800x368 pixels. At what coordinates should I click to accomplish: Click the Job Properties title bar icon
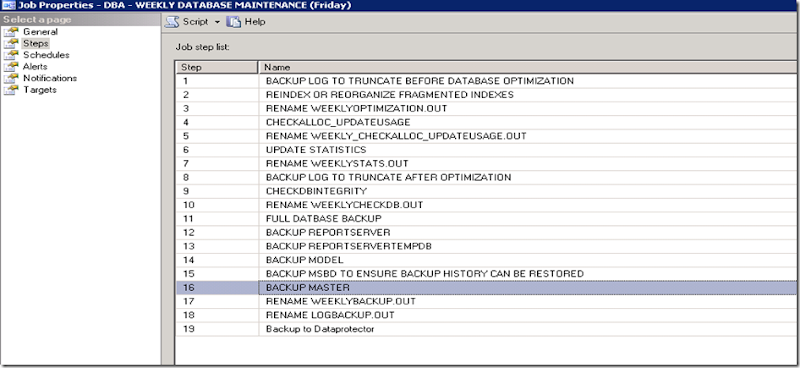pyautogui.click(x=8, y=5)
